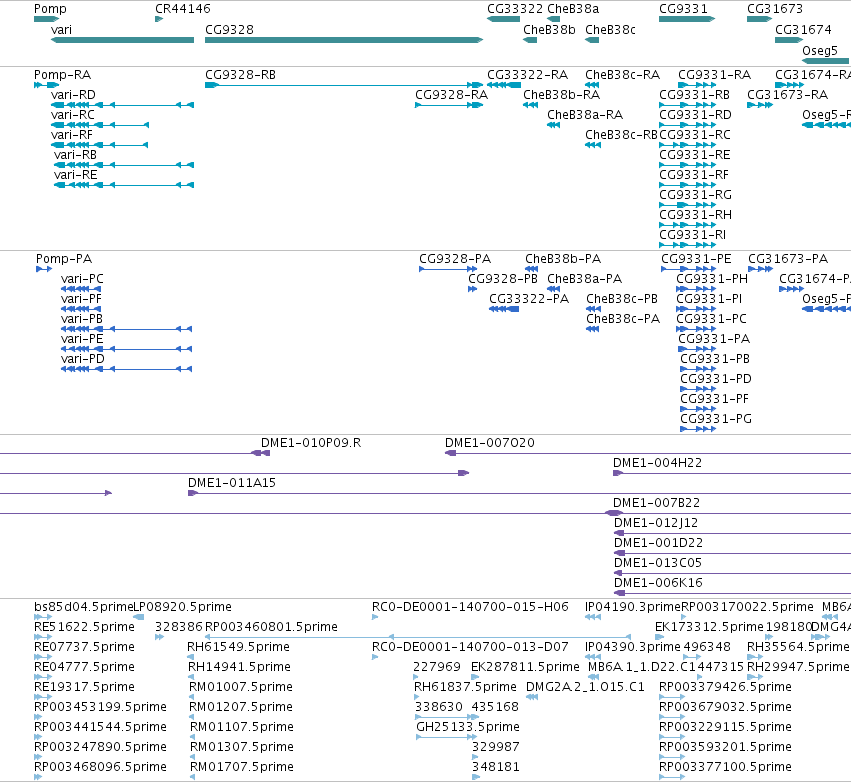Click the CheB38c gene label

611,30
